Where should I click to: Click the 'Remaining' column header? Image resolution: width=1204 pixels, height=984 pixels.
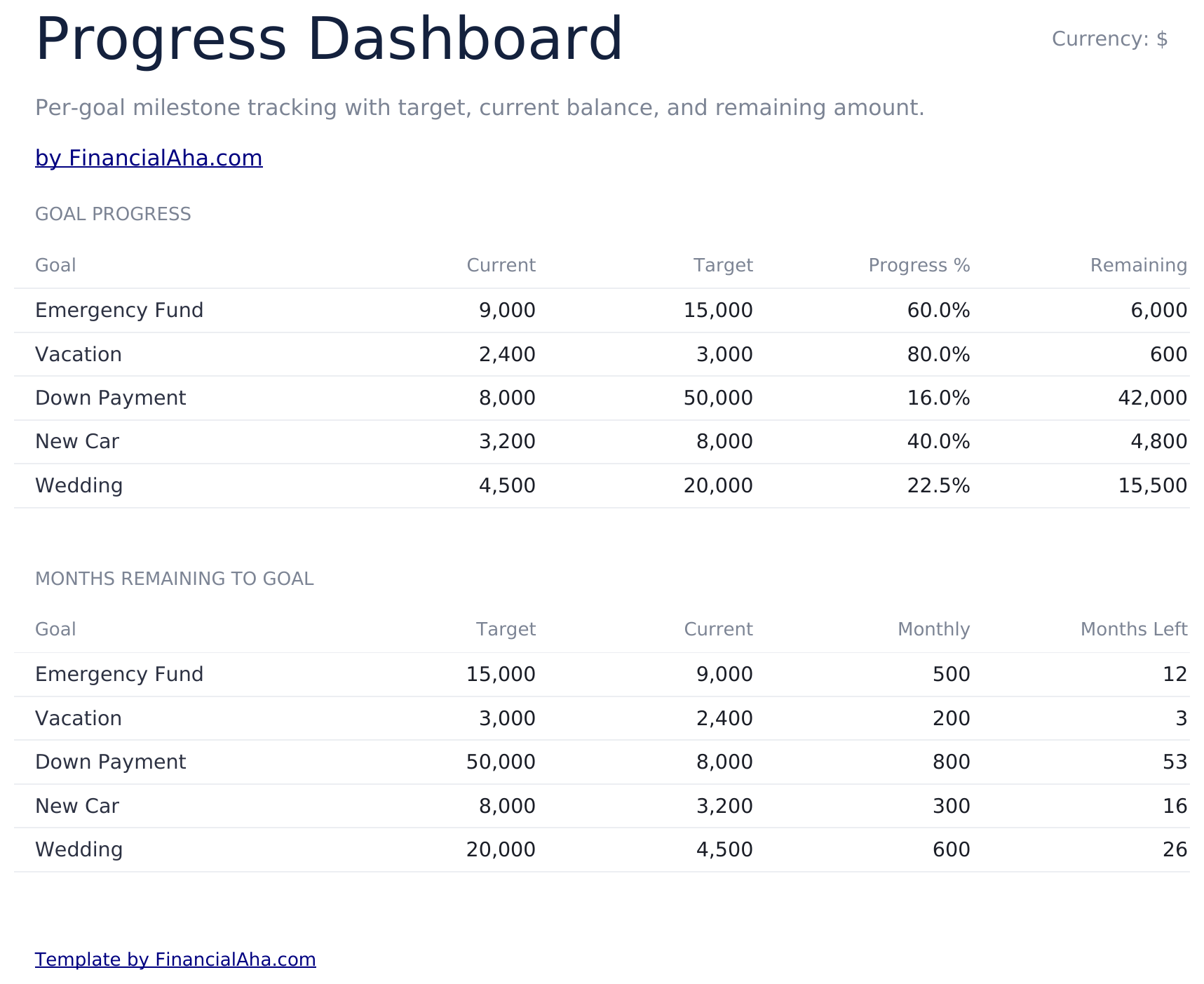(1138, 265)
